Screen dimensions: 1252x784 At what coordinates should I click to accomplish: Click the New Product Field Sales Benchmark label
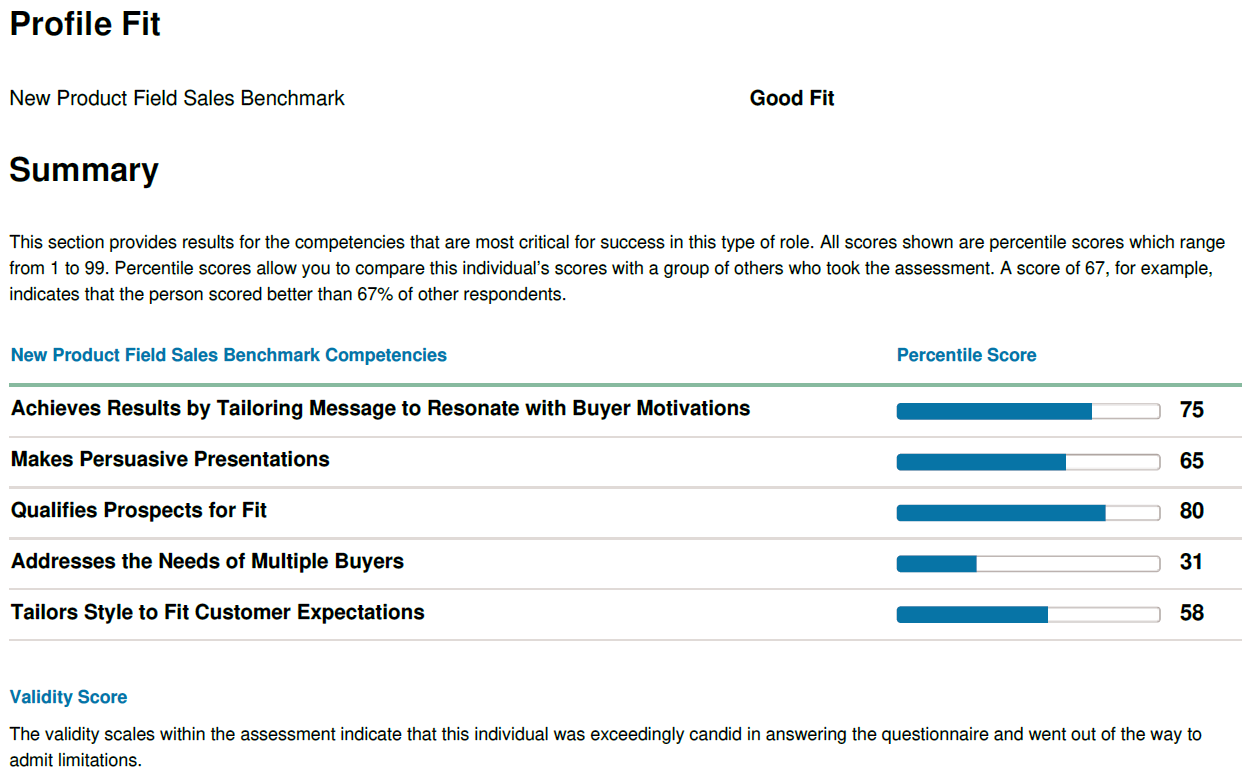click(177, 98)
